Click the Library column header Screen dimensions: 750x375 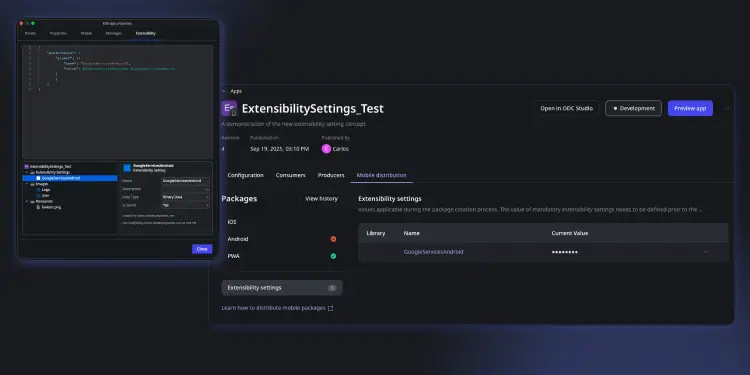(375, 233)
